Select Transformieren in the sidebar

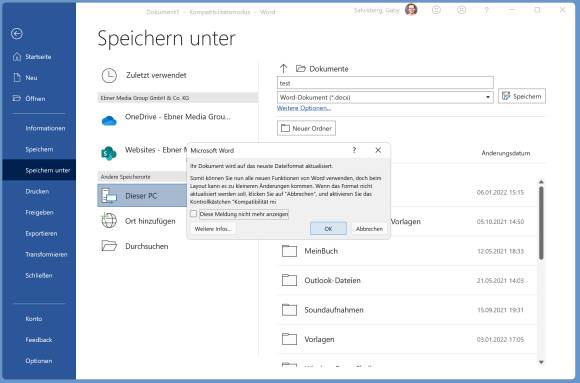[x=46, y=255]
